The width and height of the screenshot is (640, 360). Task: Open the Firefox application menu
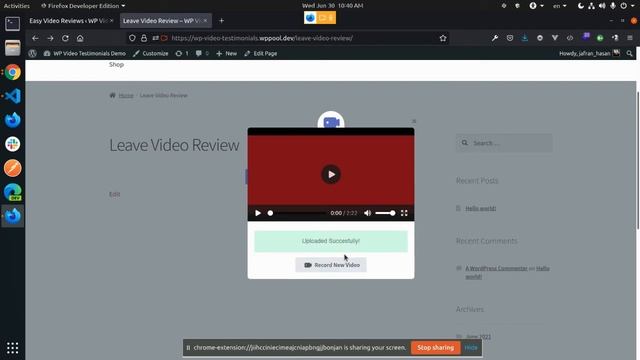click(x=630, y=38)
